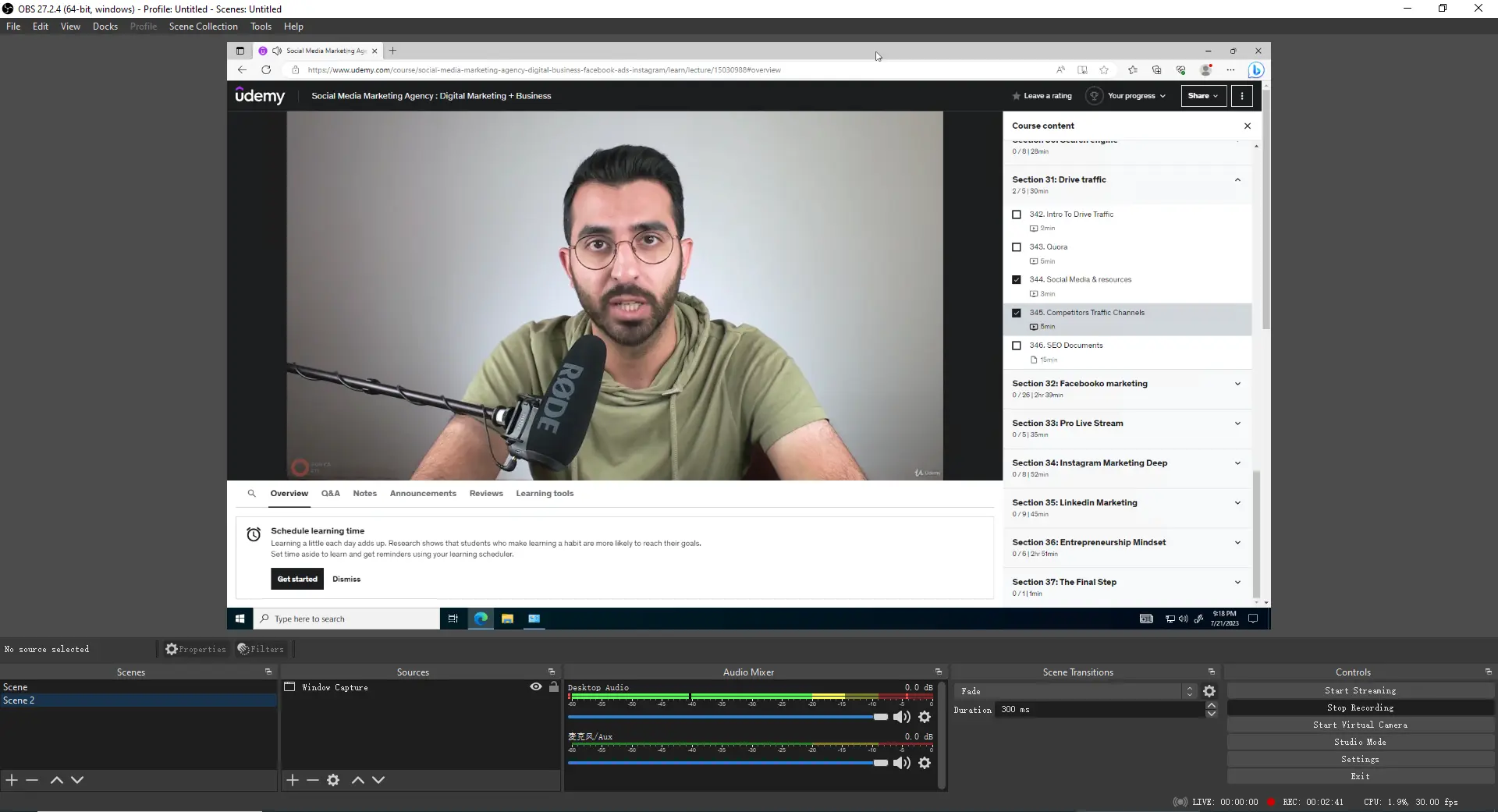Viewport: 1498px width, 812px height.
Task: Open the Fade transition dropdown
Action: coord(1077,691)
